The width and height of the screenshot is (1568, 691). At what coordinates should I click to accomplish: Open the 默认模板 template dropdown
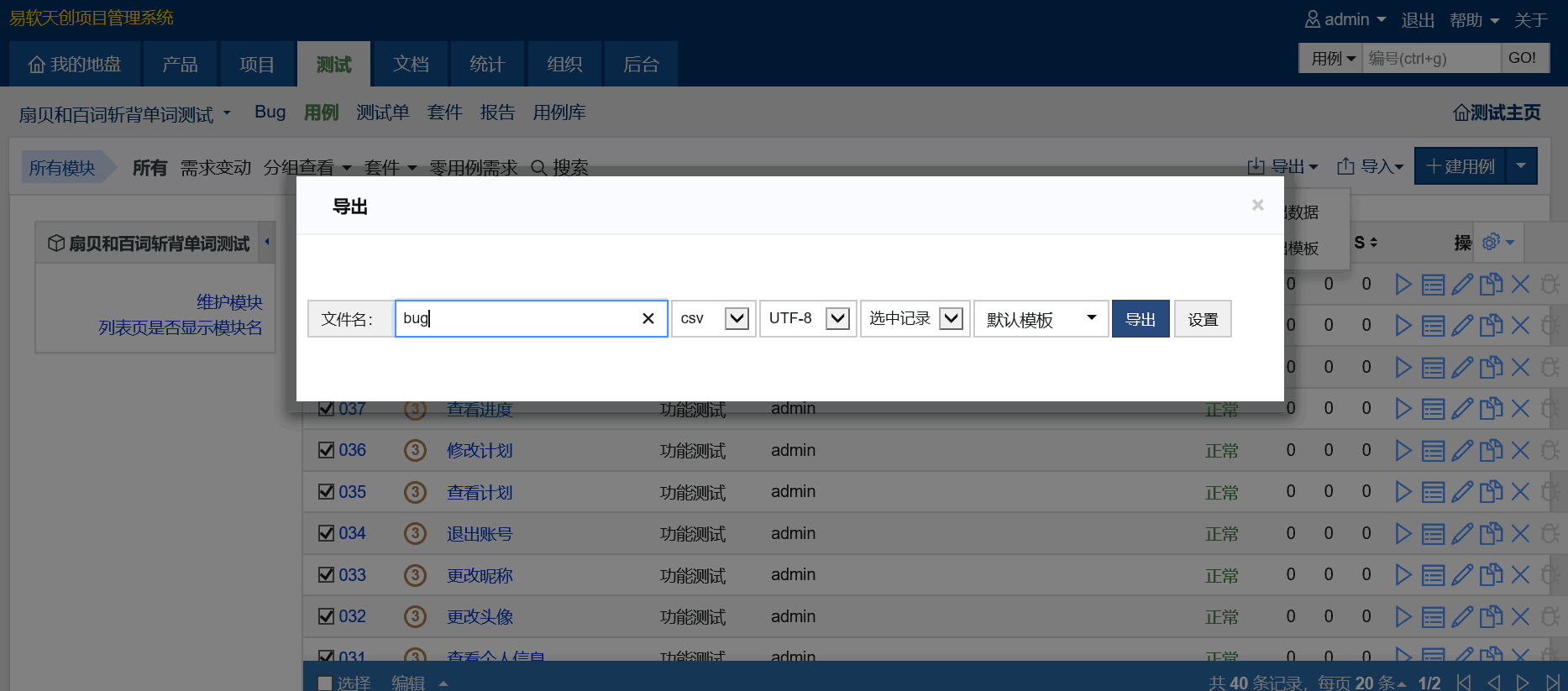pos(1041,319)
